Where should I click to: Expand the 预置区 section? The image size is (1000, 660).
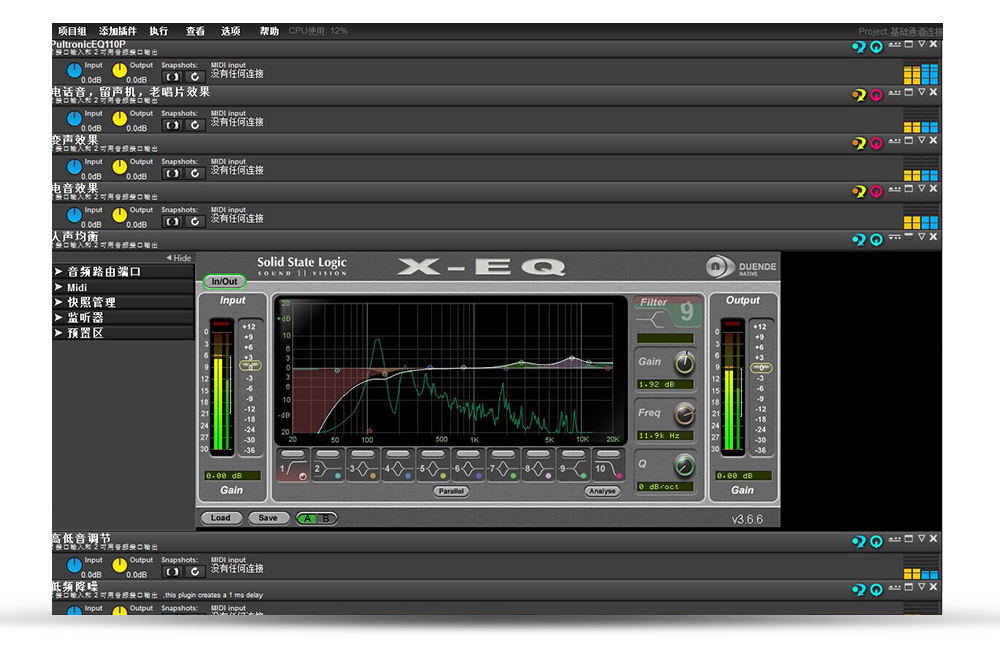click(123, 333)
